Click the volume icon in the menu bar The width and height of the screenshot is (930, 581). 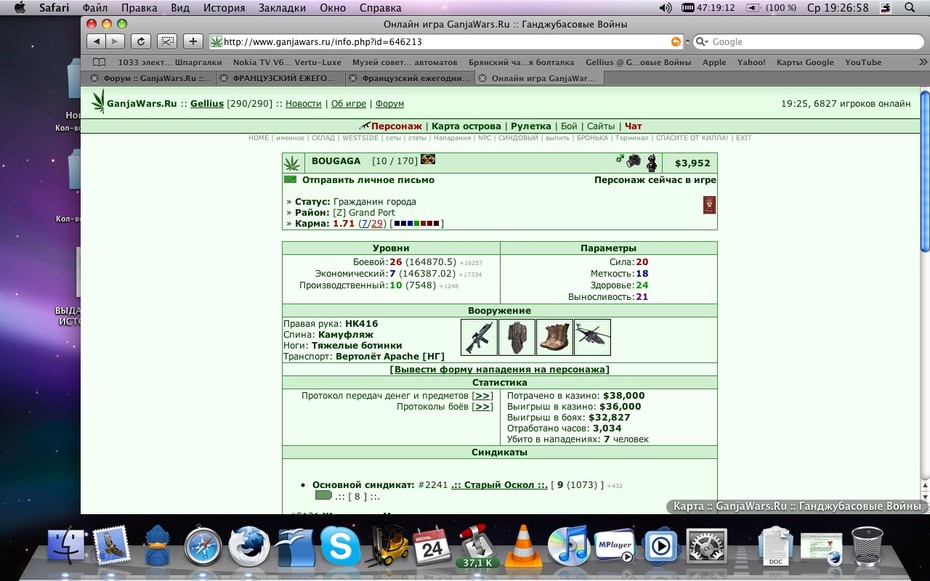[x=665, y=8]
